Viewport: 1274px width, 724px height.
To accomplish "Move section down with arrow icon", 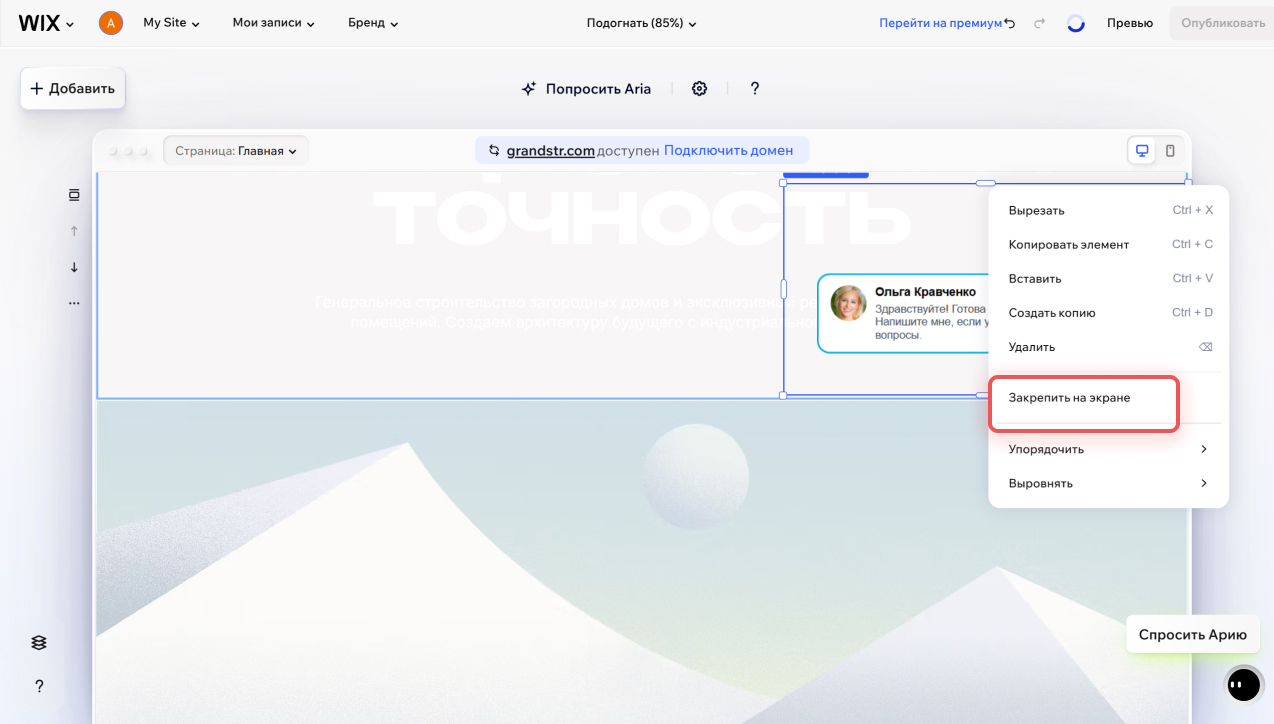I will point(74,267).
